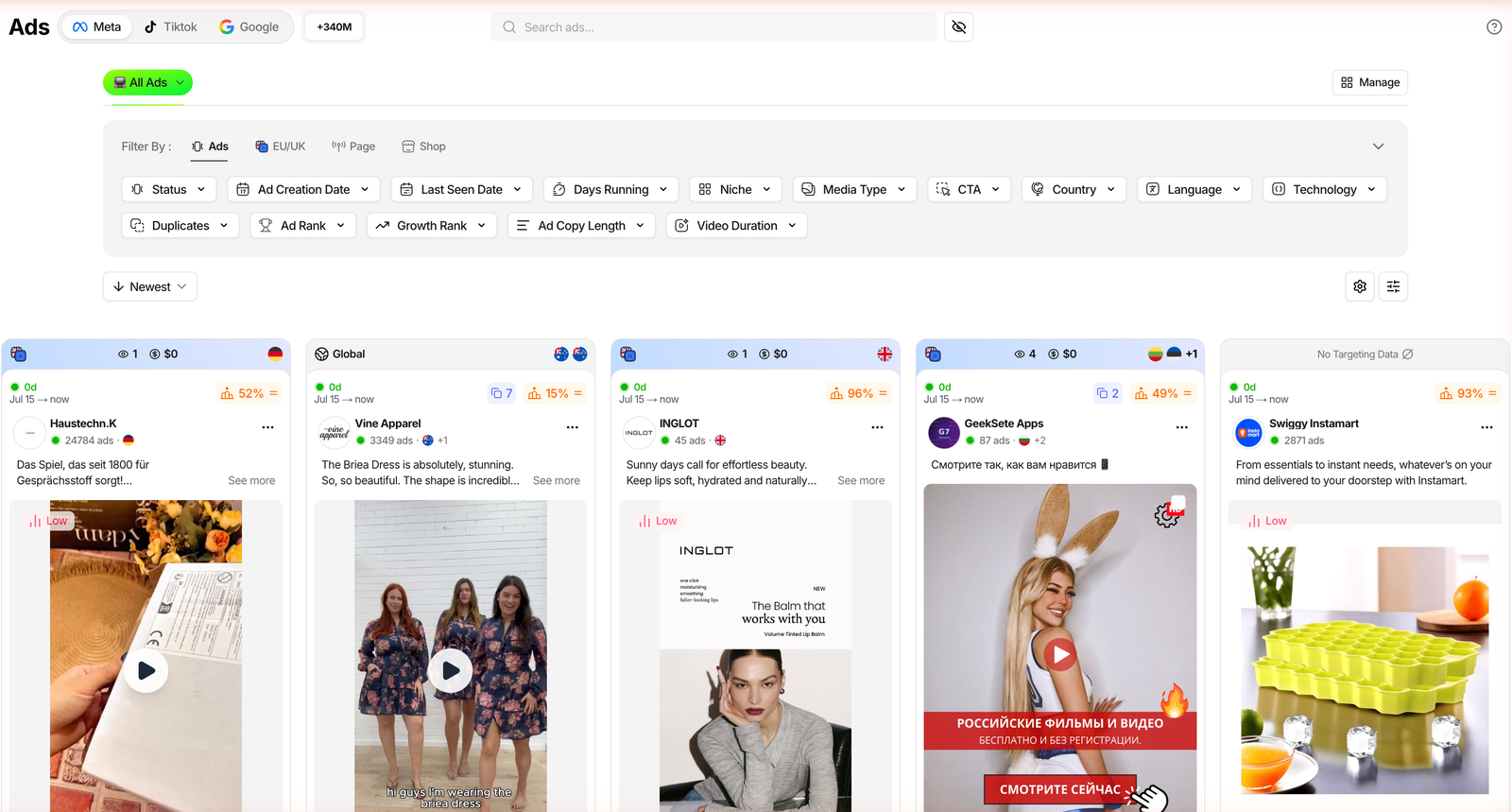The image size is (1512, 812).
Task: Expand See more on INGLOT ad text
Action: point(861,480)
